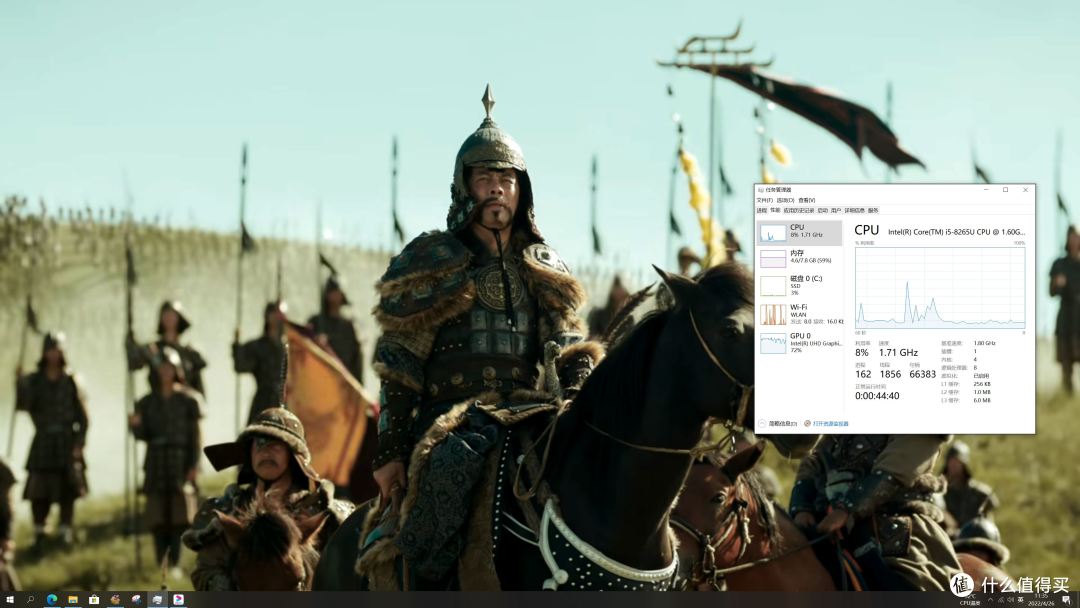The width and height of the screenshot is (1080, 608).
Task: Click the threads count 1856
Action: point(890,374)
